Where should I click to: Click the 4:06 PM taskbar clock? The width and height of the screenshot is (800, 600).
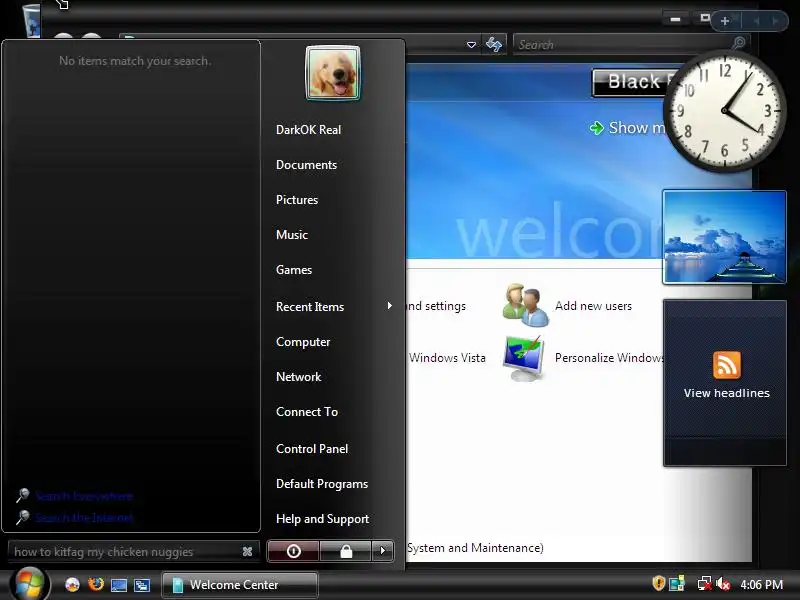[x=761, y=584]
